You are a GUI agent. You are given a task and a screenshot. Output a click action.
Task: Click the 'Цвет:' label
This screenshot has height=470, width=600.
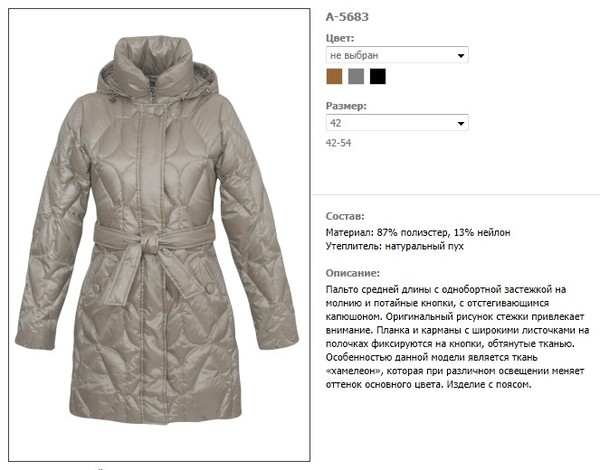[x=340, y=38]
